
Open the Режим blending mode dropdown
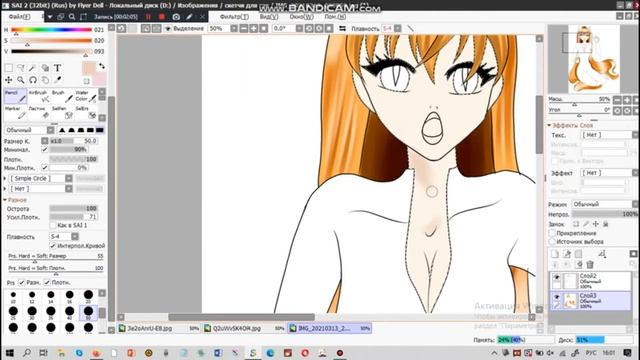[605, 204]
